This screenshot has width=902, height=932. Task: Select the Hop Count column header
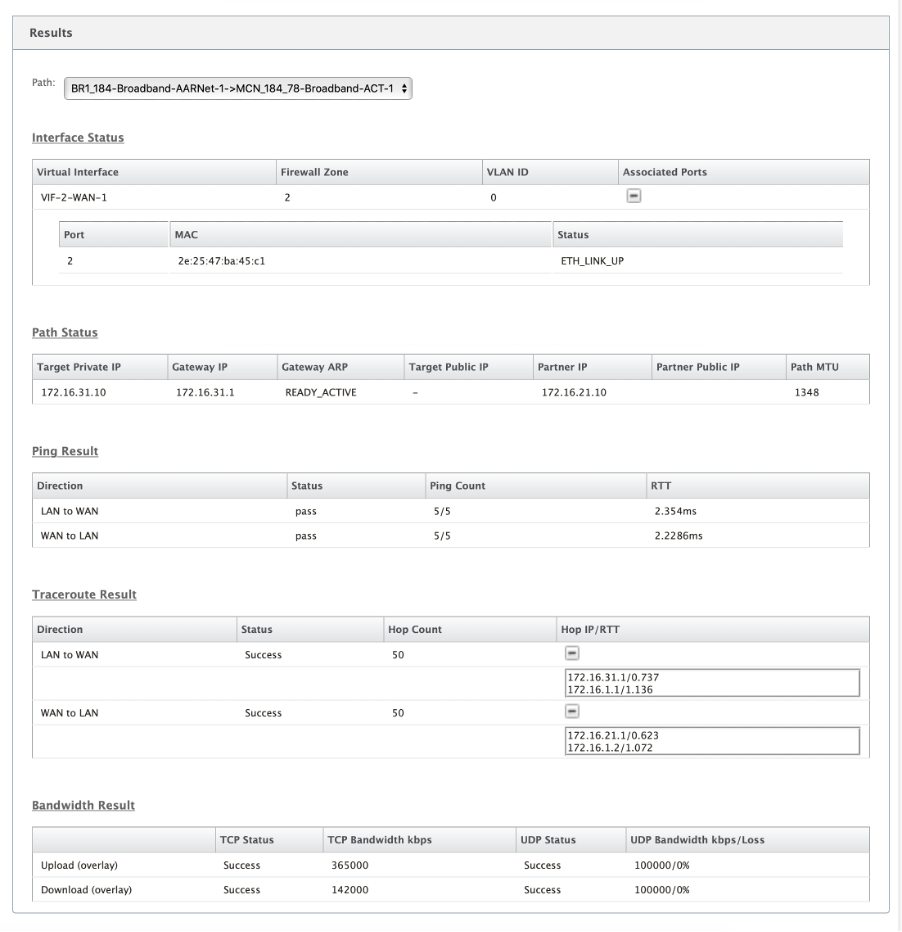click(x=470, y=629)
